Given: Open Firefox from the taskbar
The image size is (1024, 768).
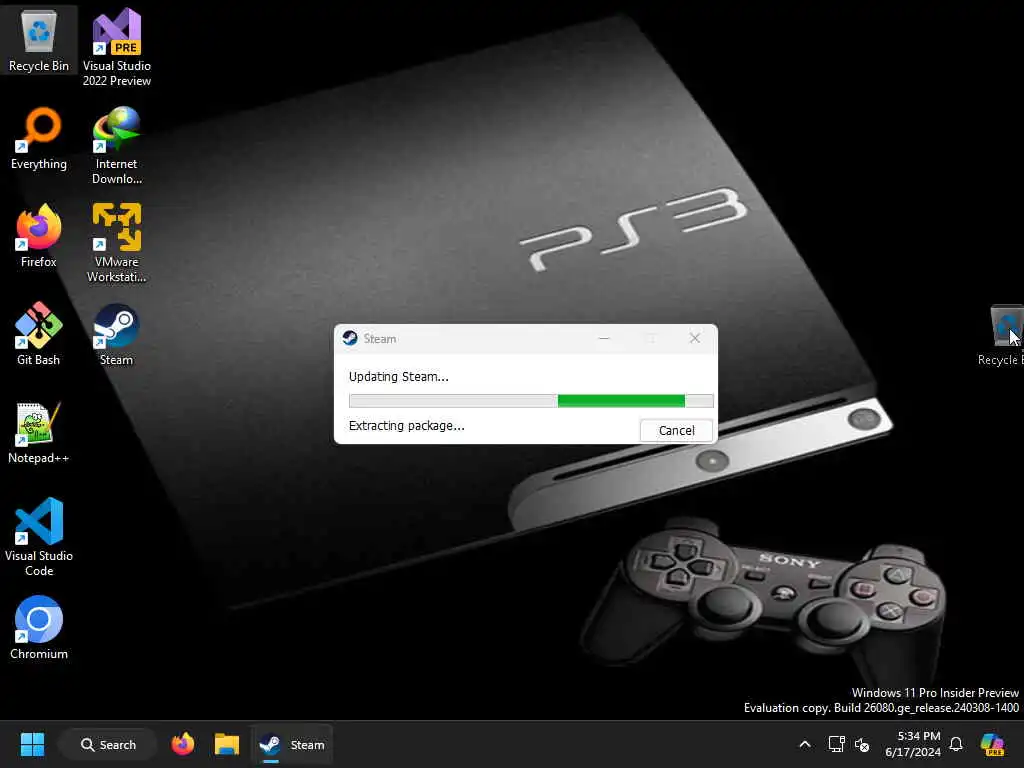Looking at the screenshot, I should click(x=183, y=744).
